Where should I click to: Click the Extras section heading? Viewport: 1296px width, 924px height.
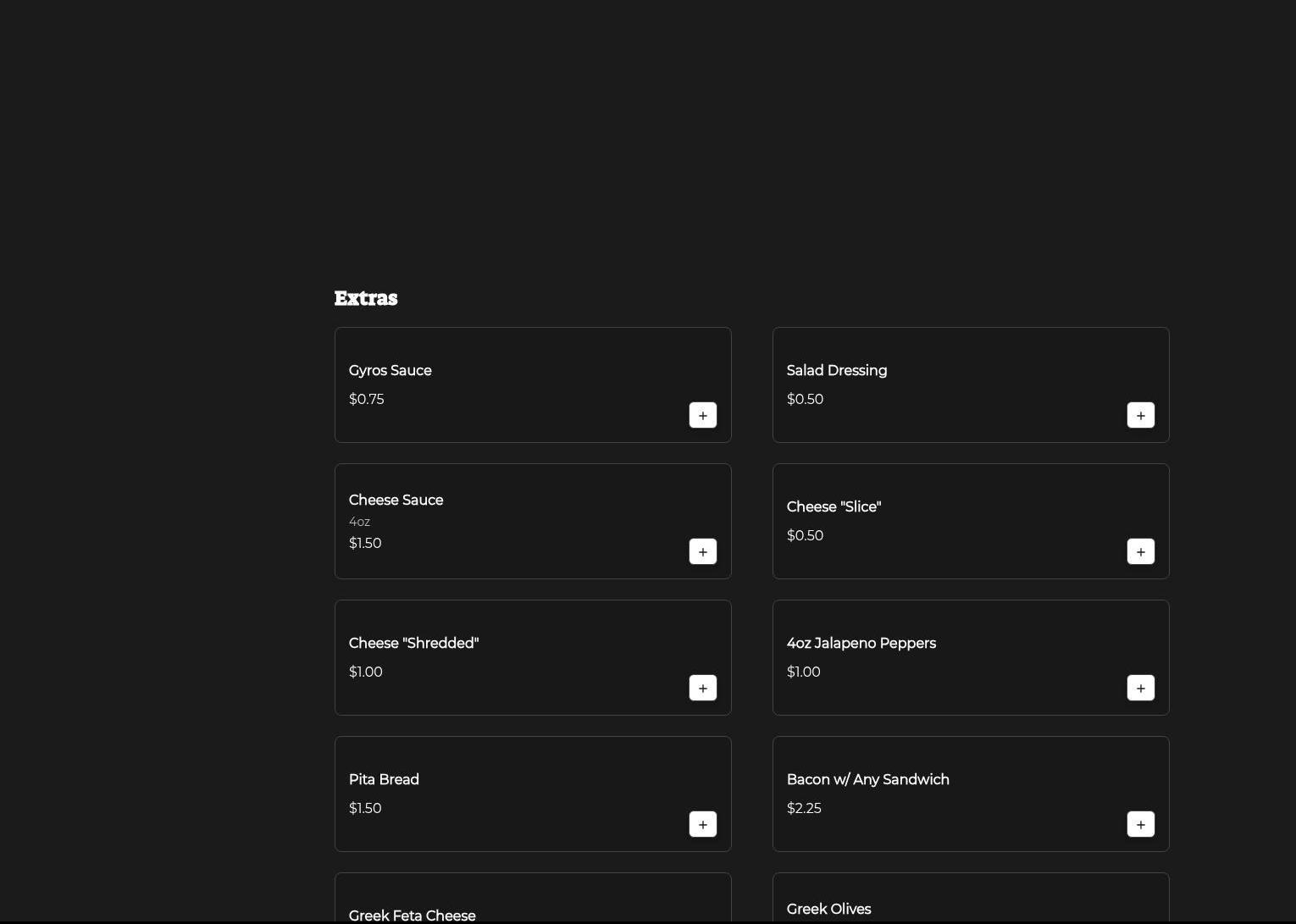(366, 298)
